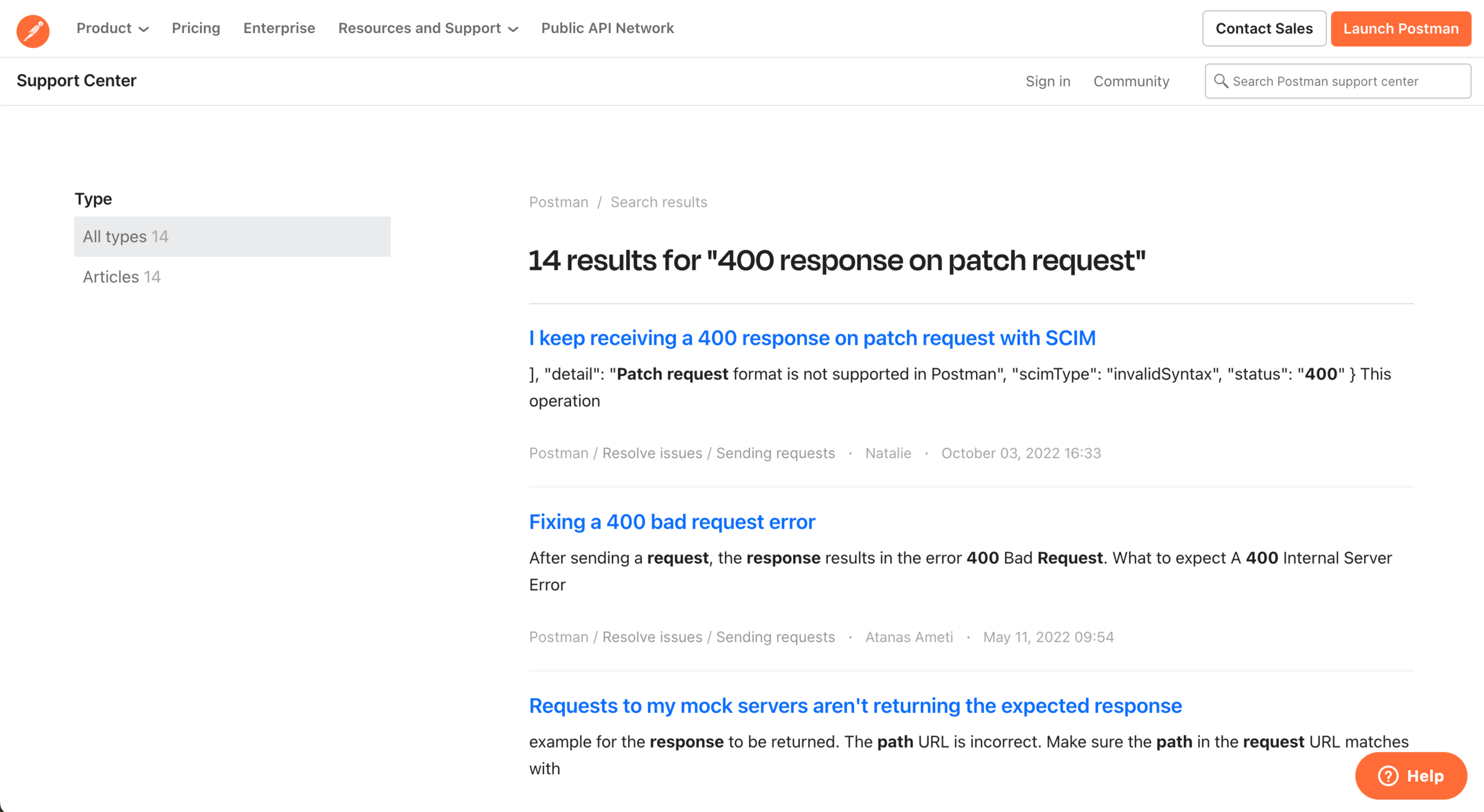
Task: Filter results by Articles type
Action: pos(122,277)
